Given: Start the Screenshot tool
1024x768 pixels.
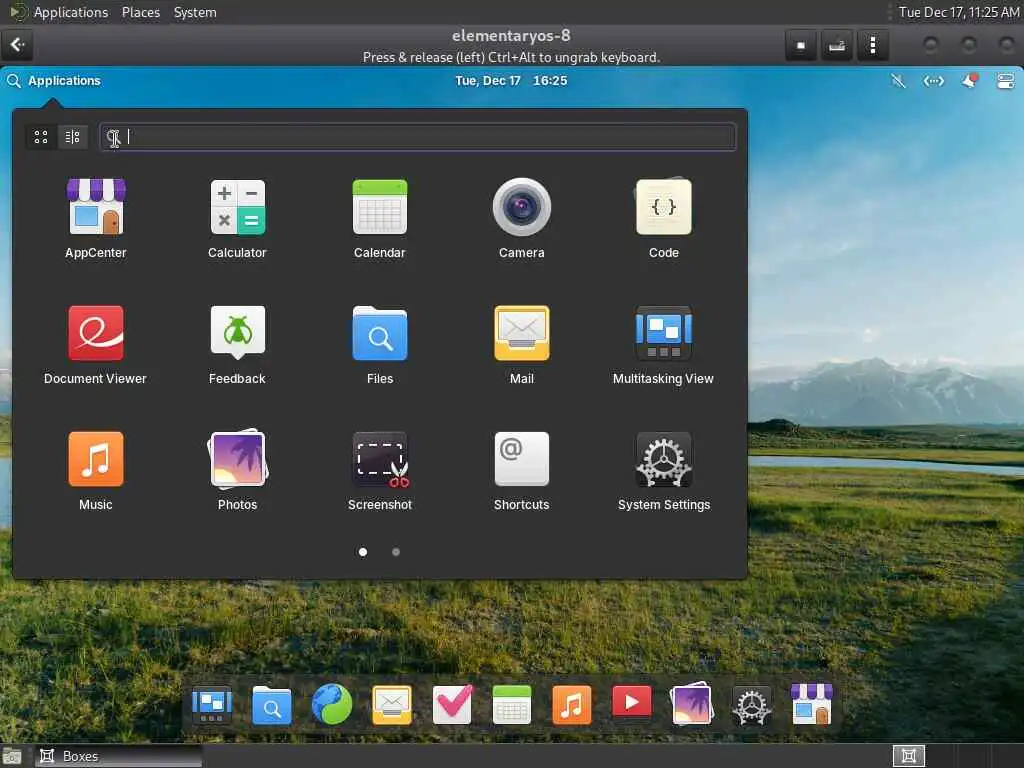Looking at the screenshot, I should [x=379, y=471].
